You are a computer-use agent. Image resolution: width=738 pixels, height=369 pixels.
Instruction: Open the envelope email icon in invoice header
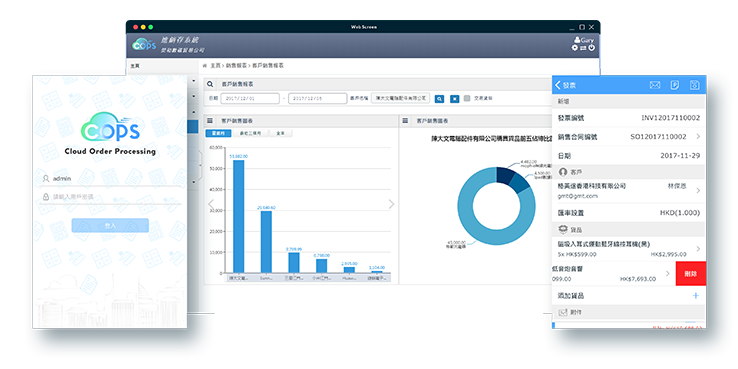655,85
